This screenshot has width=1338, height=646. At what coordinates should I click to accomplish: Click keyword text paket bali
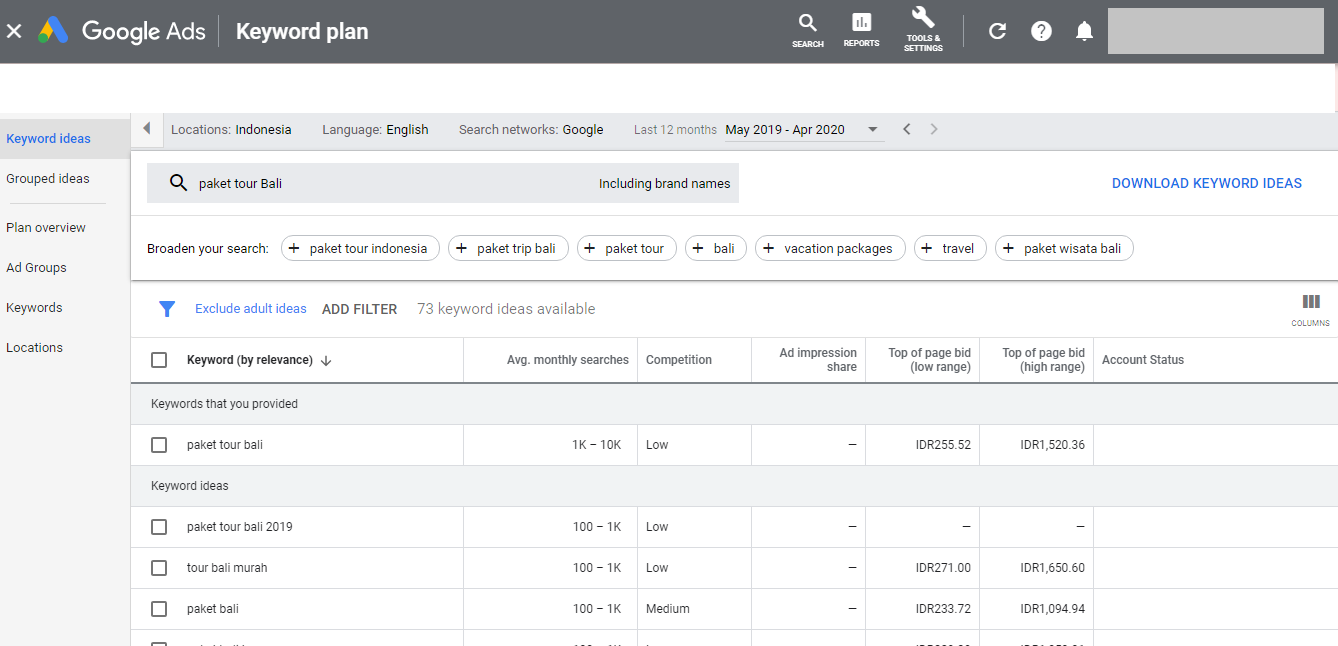pyautogui.click(x=213, y=609)
